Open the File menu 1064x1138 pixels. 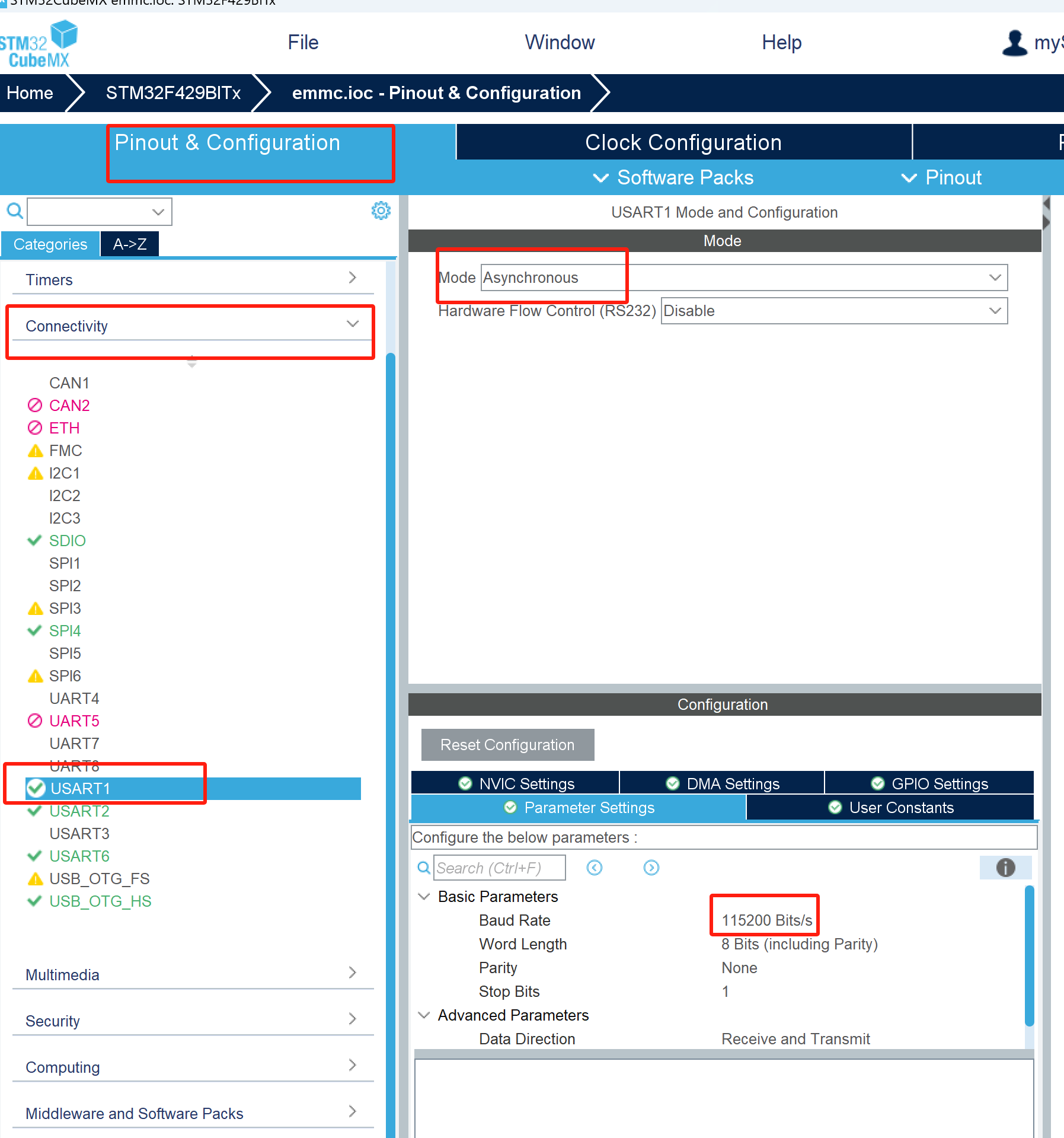[x=303, y=42]
